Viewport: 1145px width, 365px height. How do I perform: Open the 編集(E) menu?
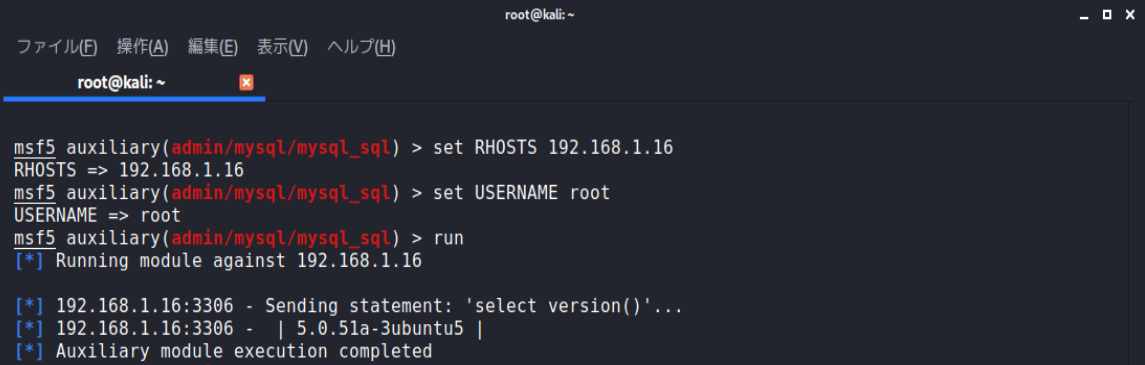coord(212,47)
